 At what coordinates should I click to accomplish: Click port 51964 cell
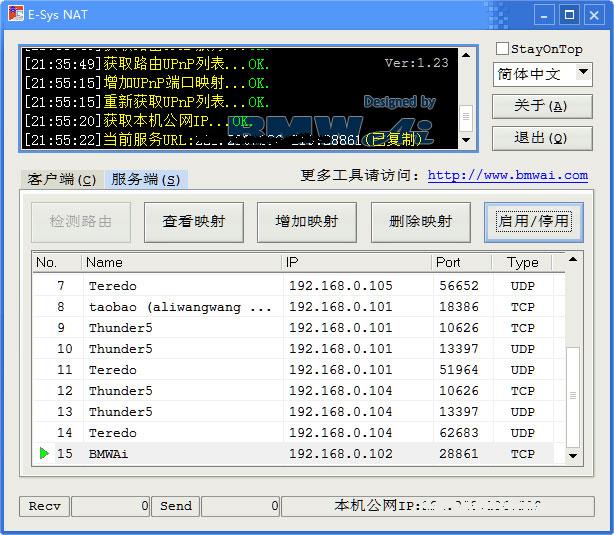click(459, 370)
